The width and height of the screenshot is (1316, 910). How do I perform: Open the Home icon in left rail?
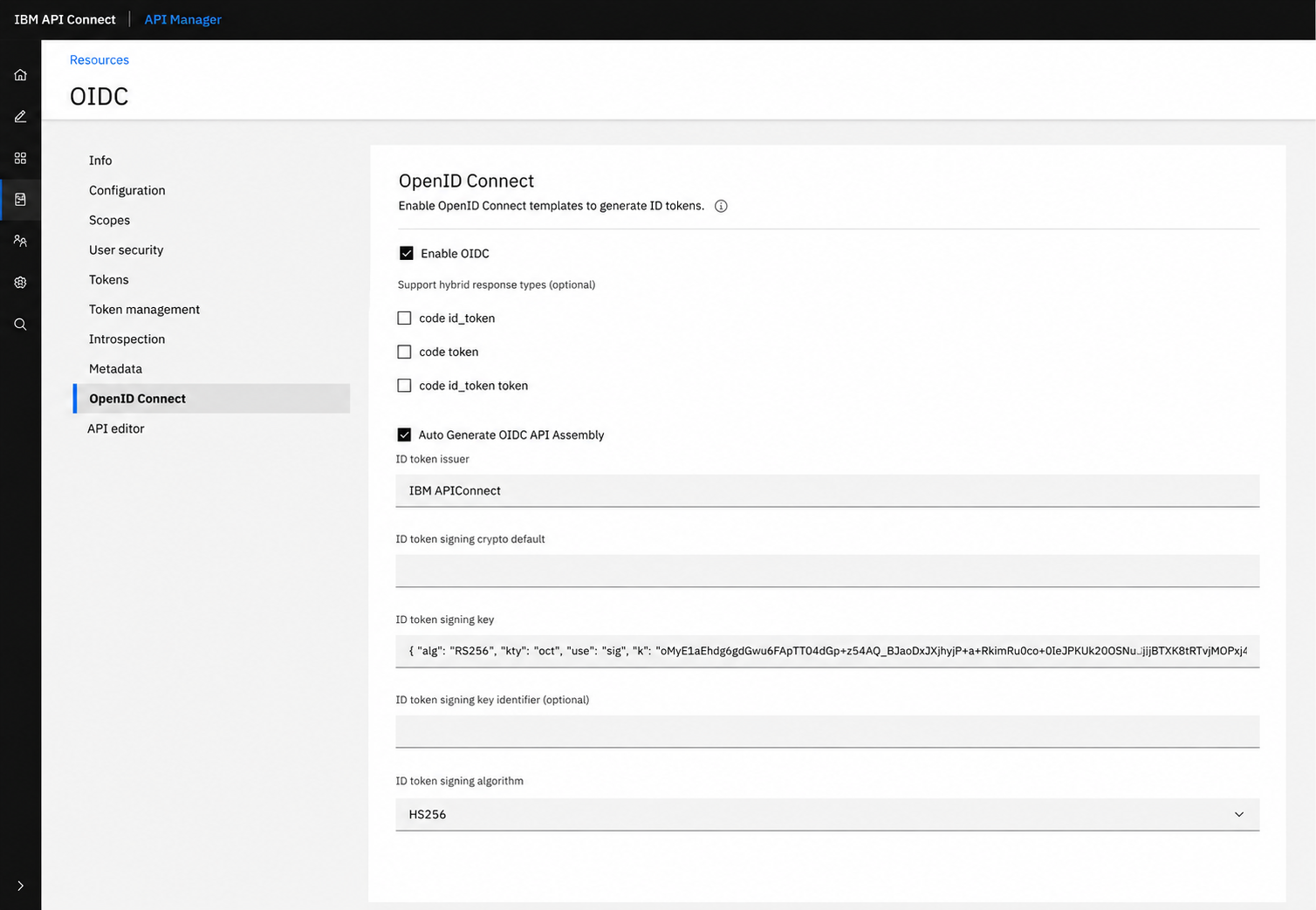pos(20,75)
